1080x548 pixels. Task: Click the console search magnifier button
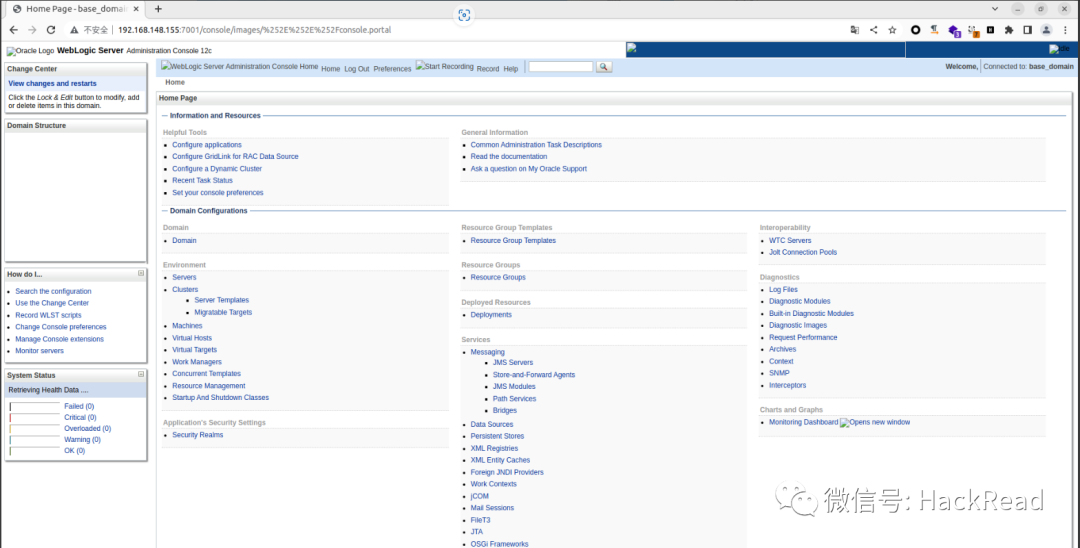[x=604, y=67]
